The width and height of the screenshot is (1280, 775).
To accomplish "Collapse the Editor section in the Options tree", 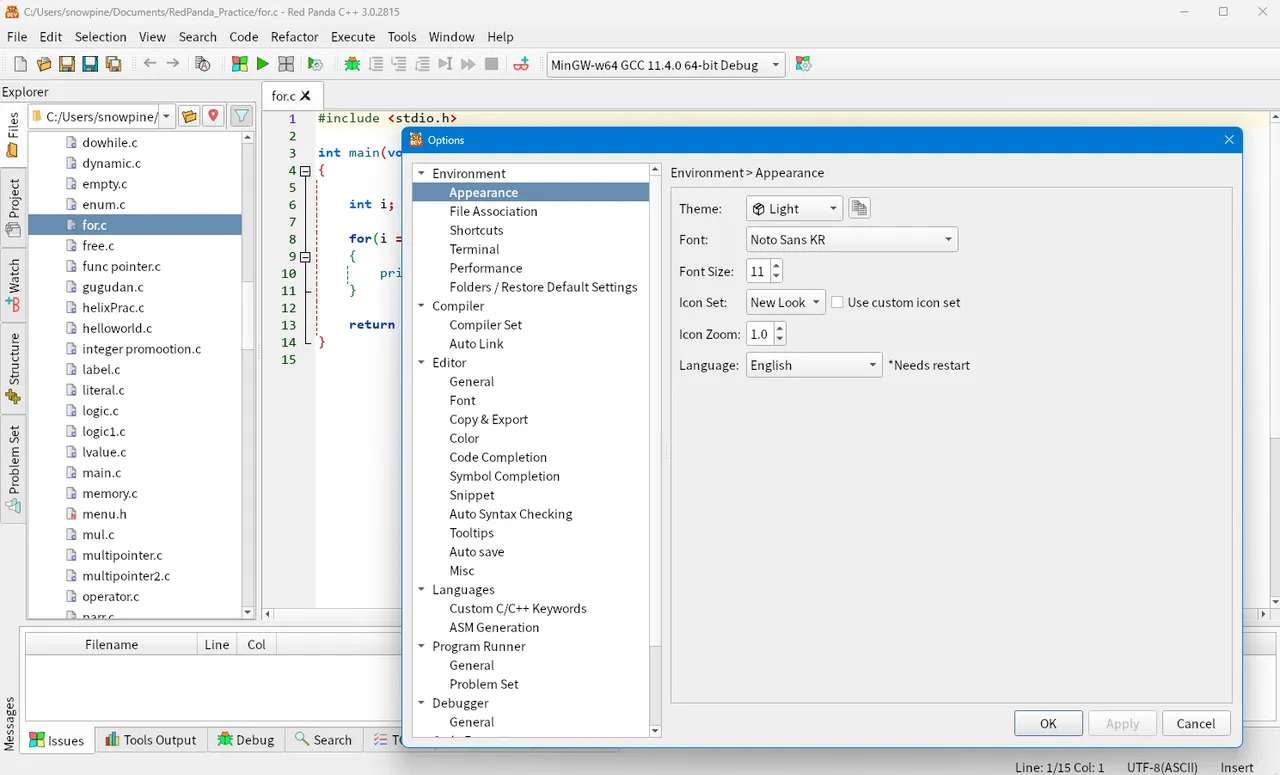I will (x=421, y=362).
